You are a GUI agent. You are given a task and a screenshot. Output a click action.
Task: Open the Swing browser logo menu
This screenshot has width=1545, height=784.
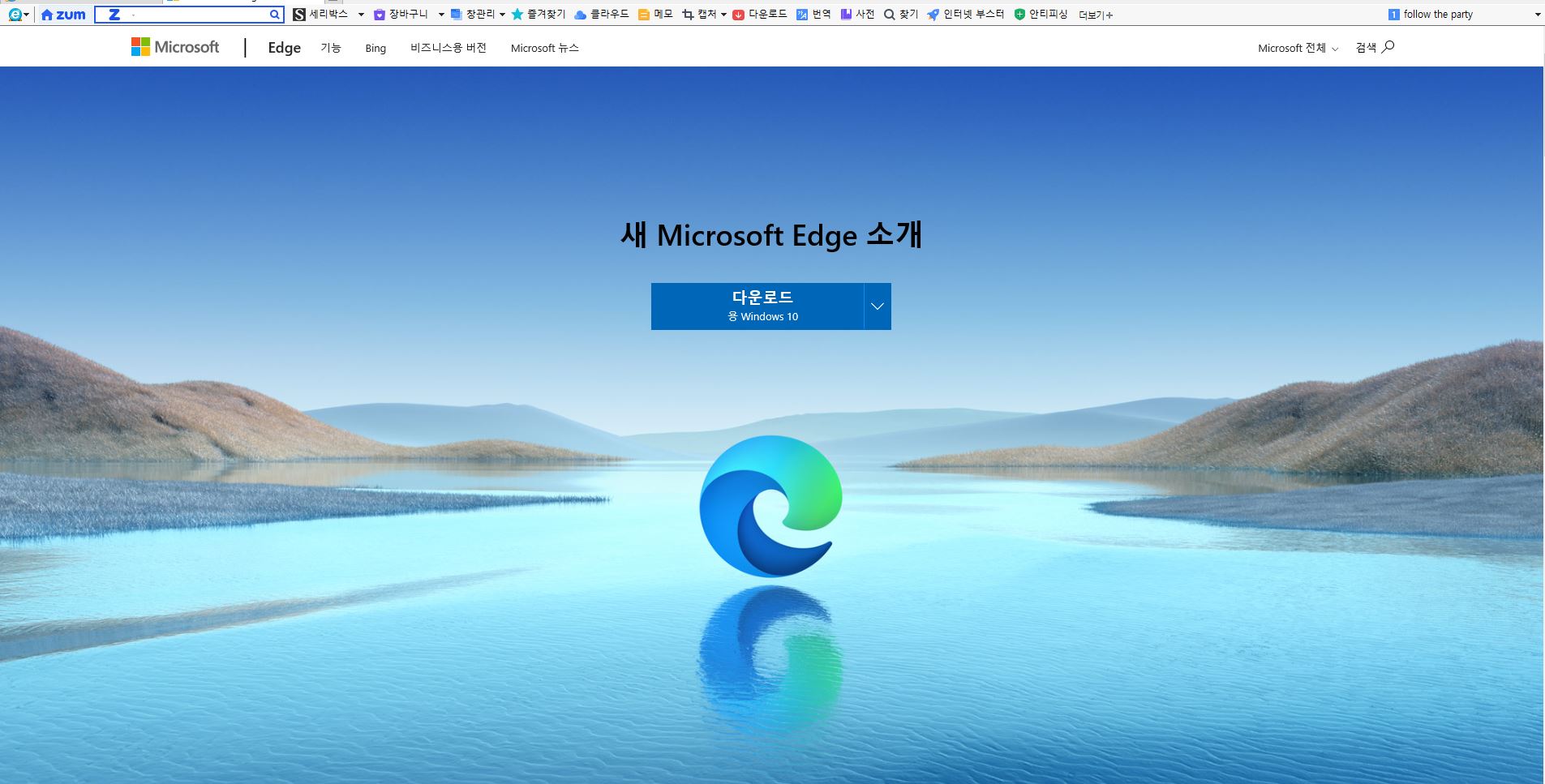click(18, 15)
